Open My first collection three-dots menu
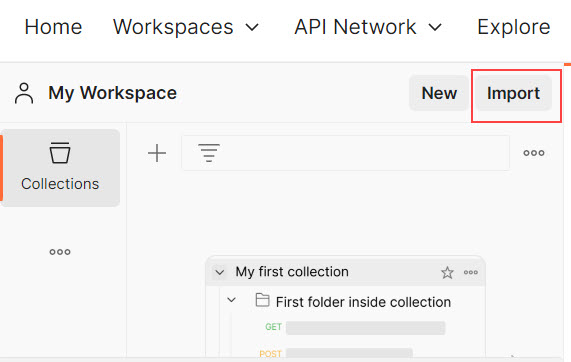 [471, 272]
